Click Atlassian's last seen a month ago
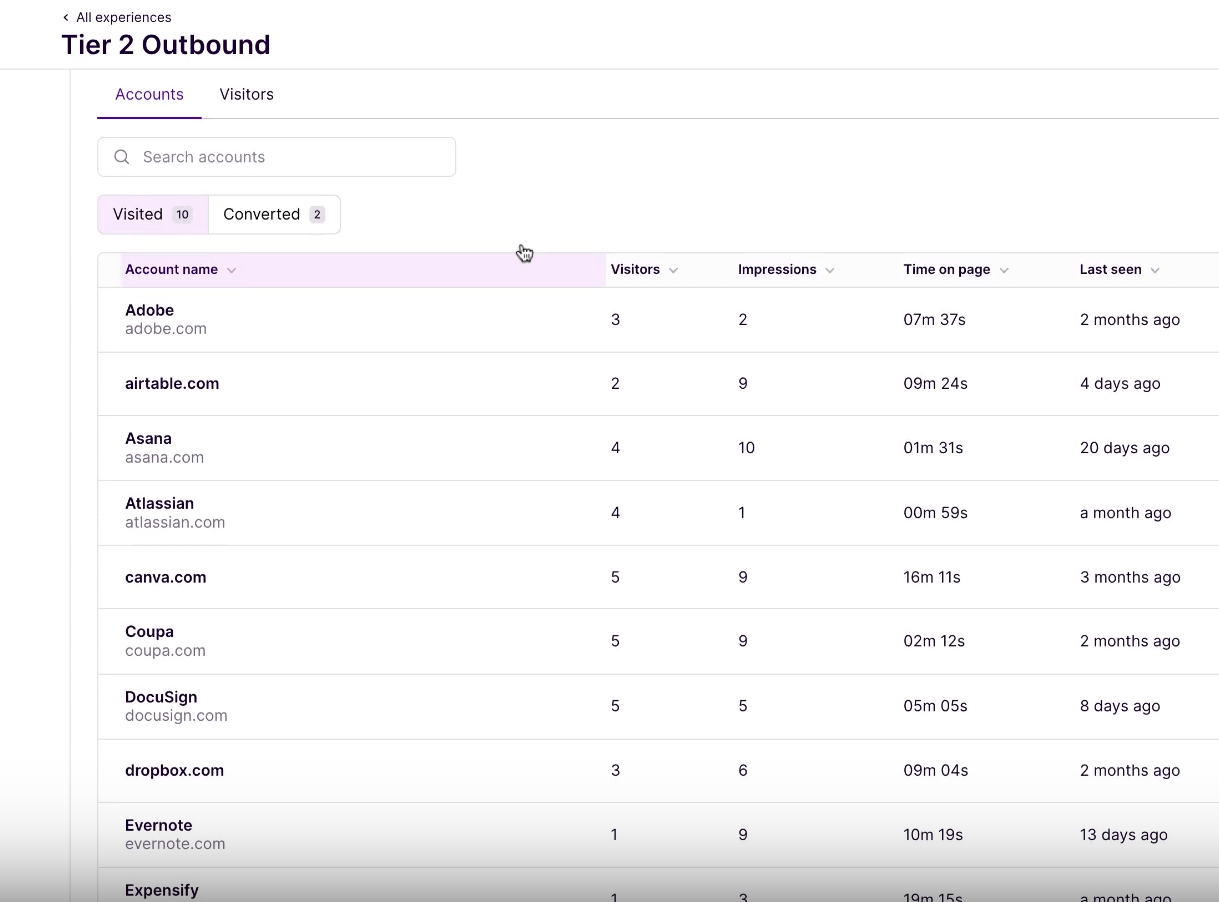 tap(1125, 513)
